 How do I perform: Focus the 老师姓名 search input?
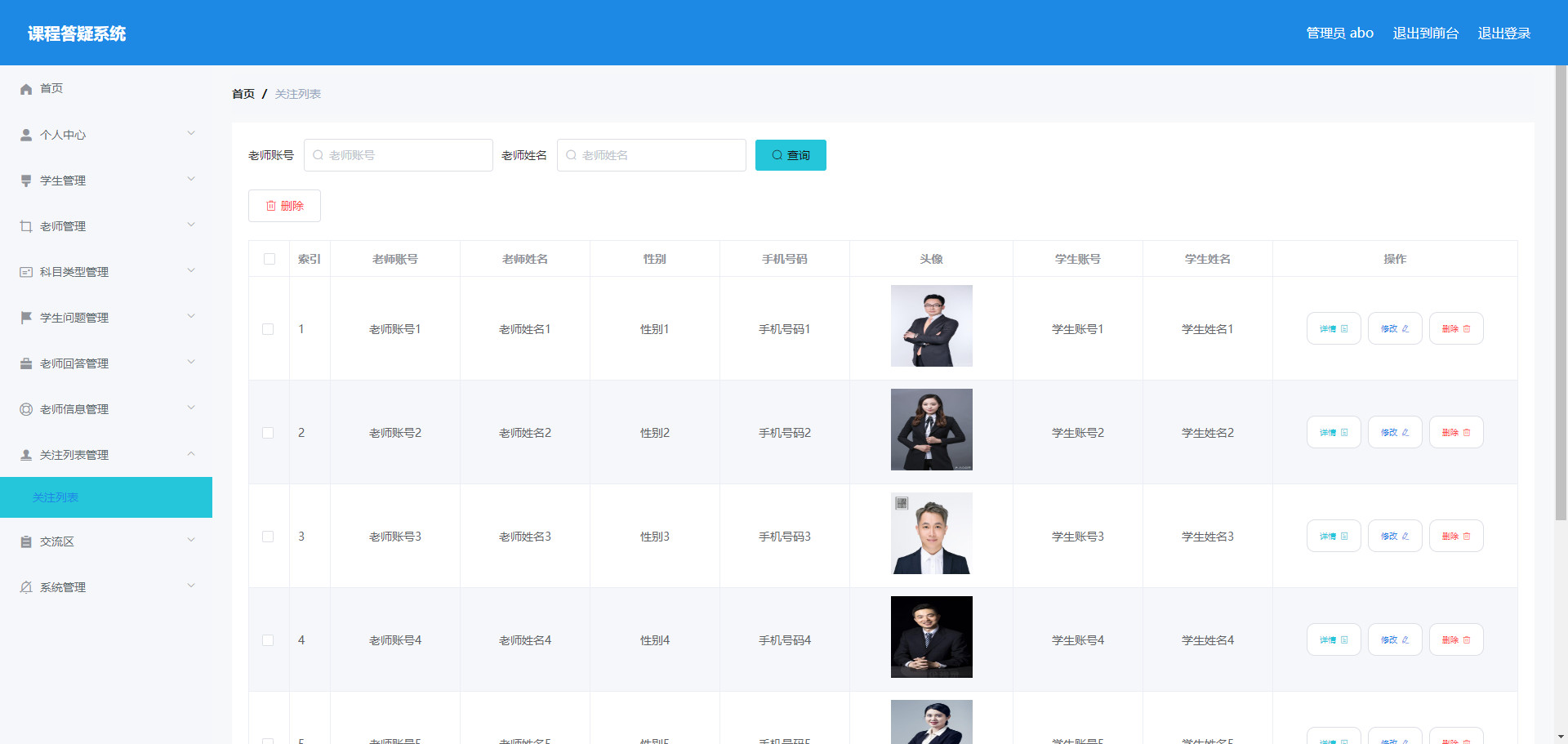tap(652, 155)
